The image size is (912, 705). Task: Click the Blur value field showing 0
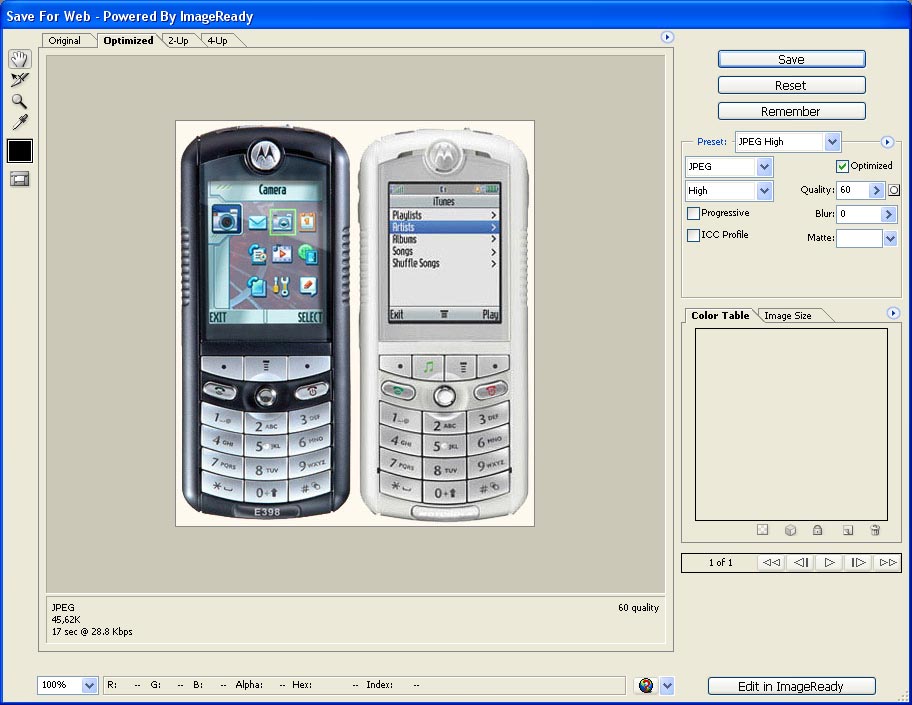(x=858, y=214)
